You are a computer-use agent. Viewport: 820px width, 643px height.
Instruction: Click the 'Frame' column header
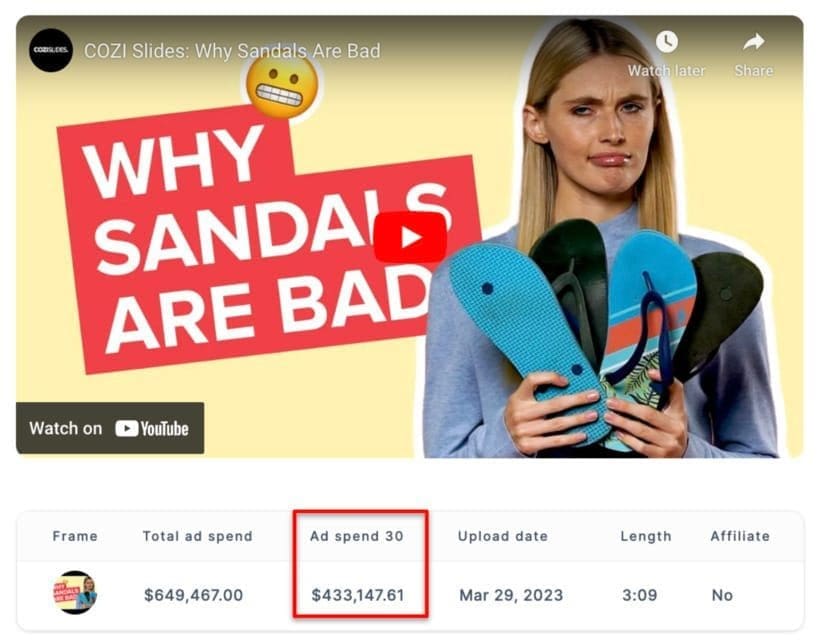(75, 536)
